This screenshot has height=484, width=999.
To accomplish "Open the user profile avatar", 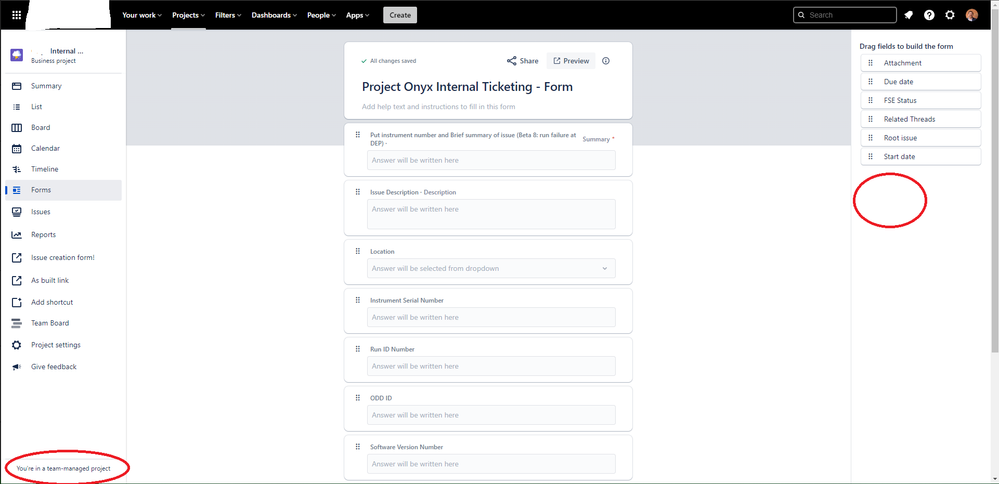I will [x=972, y=15].
